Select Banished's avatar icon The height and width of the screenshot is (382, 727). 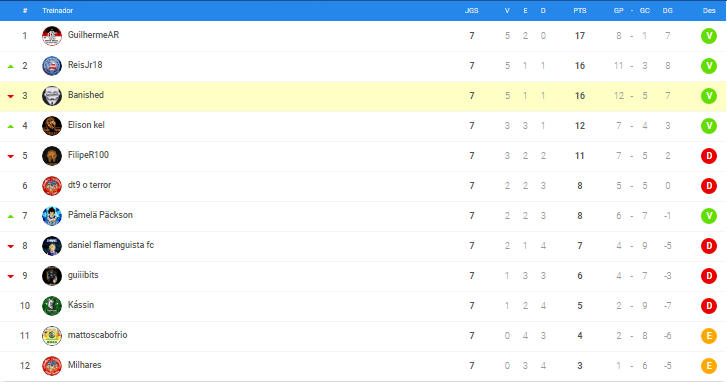52,96
